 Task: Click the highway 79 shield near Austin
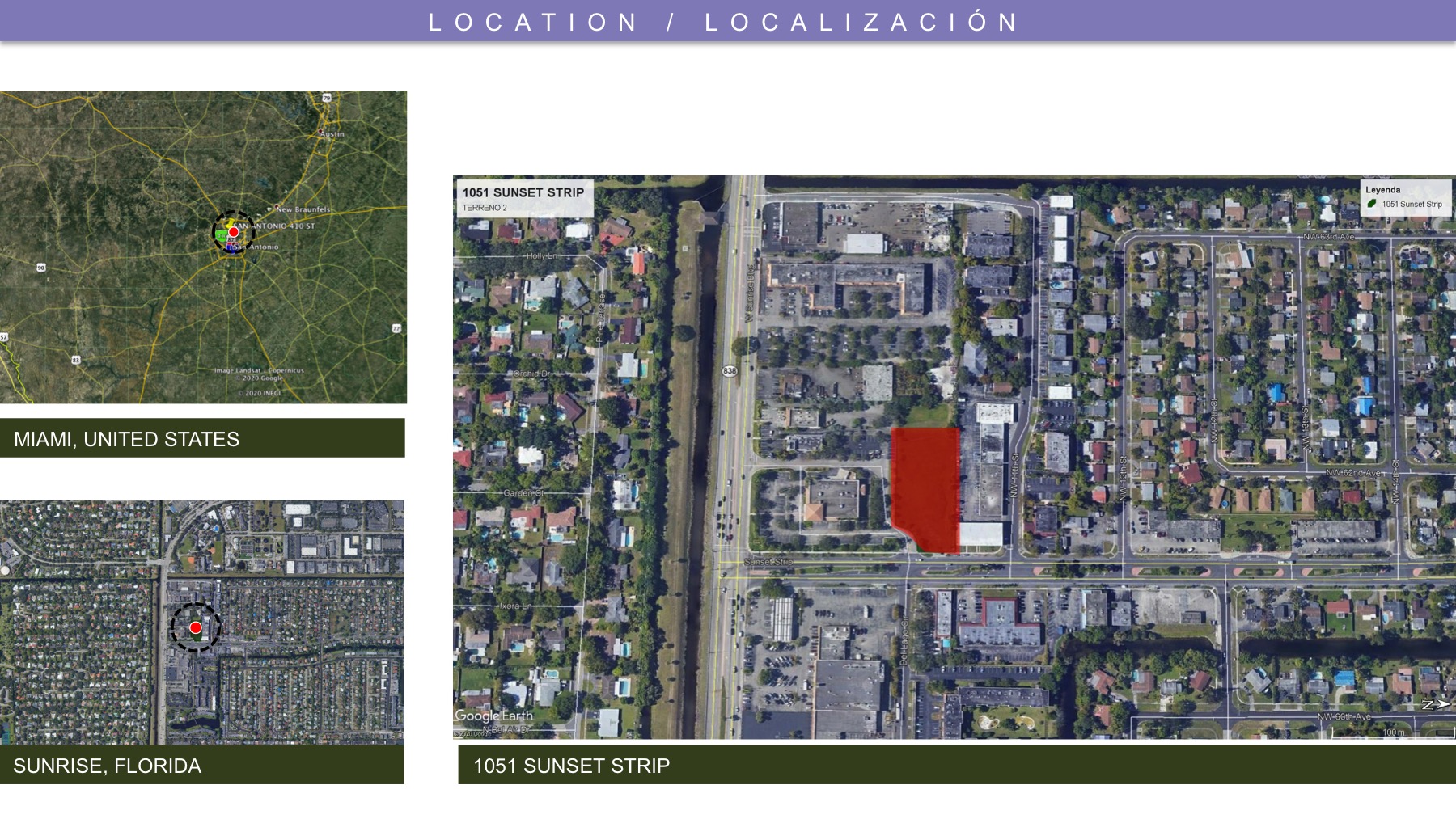pos(327,98)
